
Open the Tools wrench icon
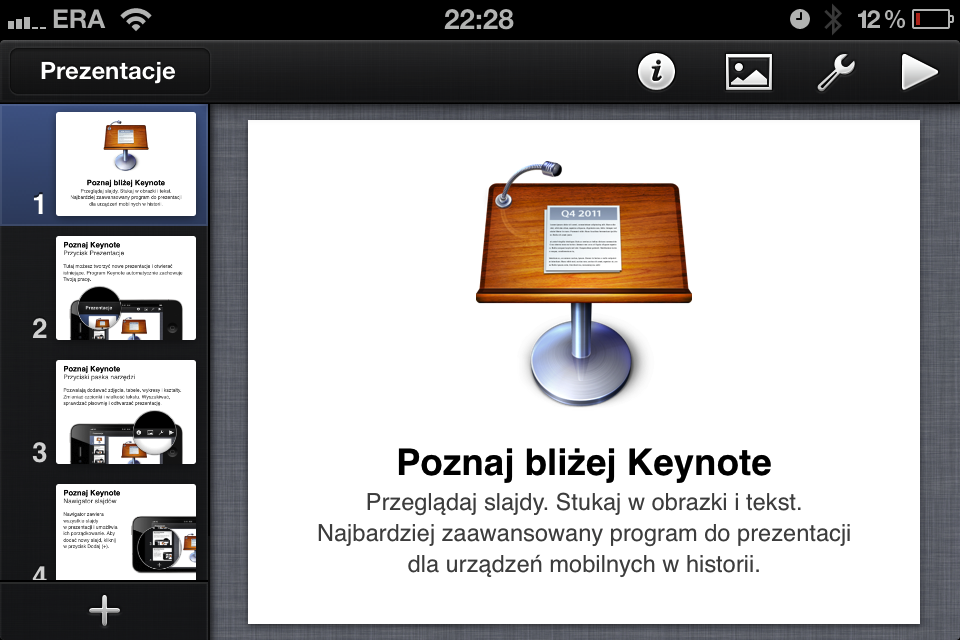click(836, 72)
